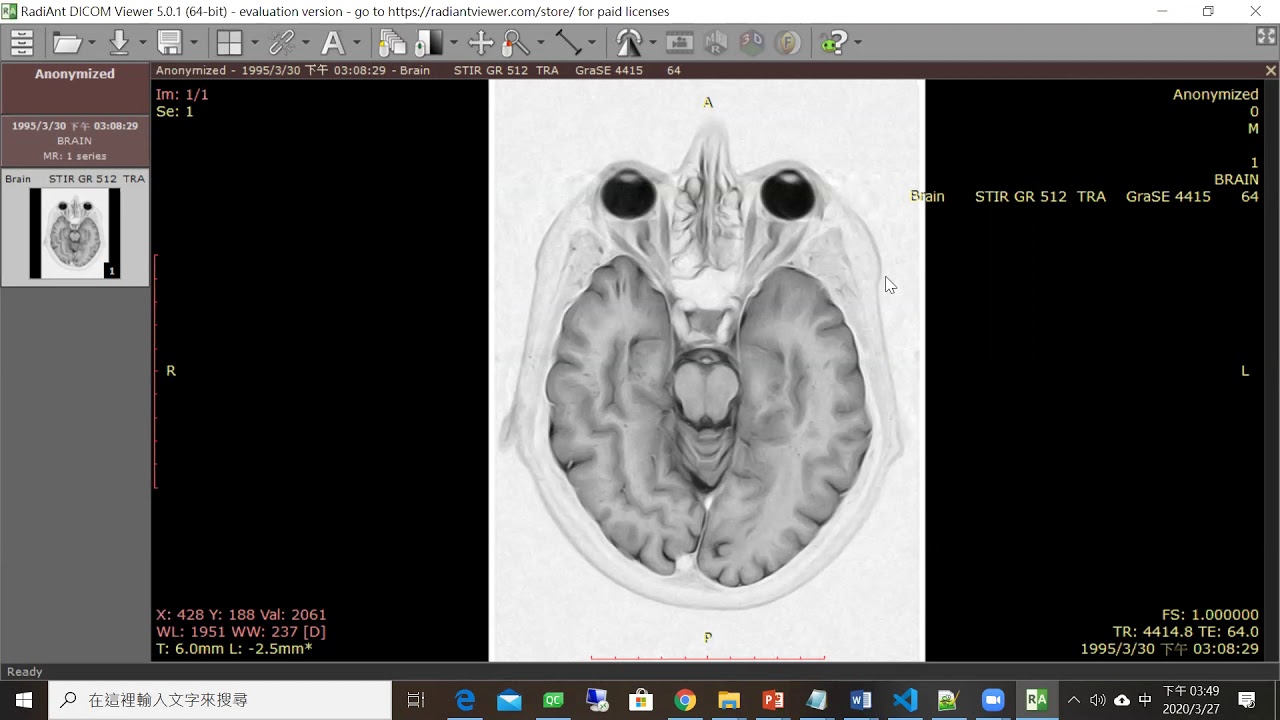Open Word from the taskbar
The width and height of the screenshot is (1280, 720).
(861, 700)
